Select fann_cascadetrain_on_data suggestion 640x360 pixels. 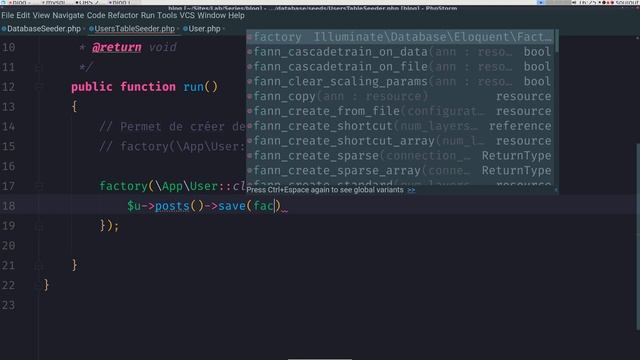(400, 52)
